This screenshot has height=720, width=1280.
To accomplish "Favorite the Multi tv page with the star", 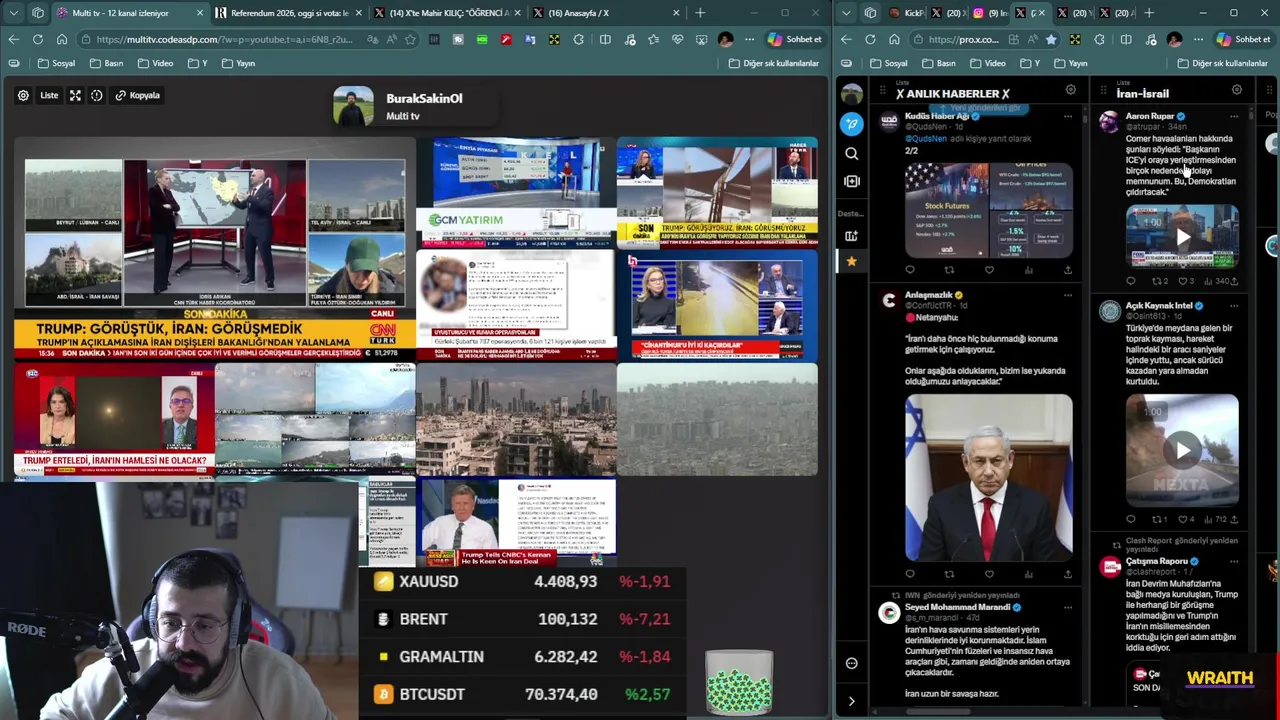I will 410,39.
